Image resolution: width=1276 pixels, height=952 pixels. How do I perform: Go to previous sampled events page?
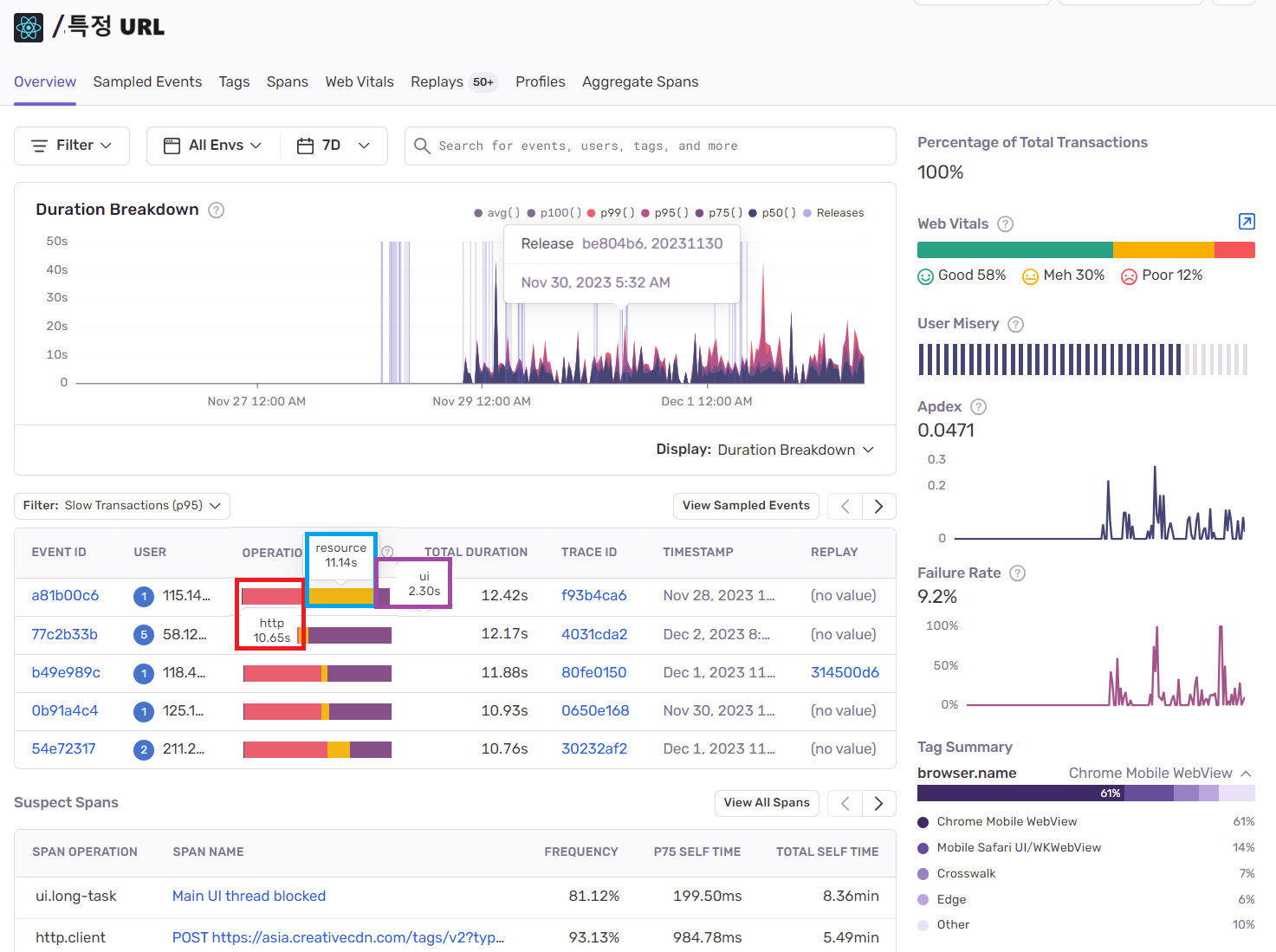tap(845, 506)
